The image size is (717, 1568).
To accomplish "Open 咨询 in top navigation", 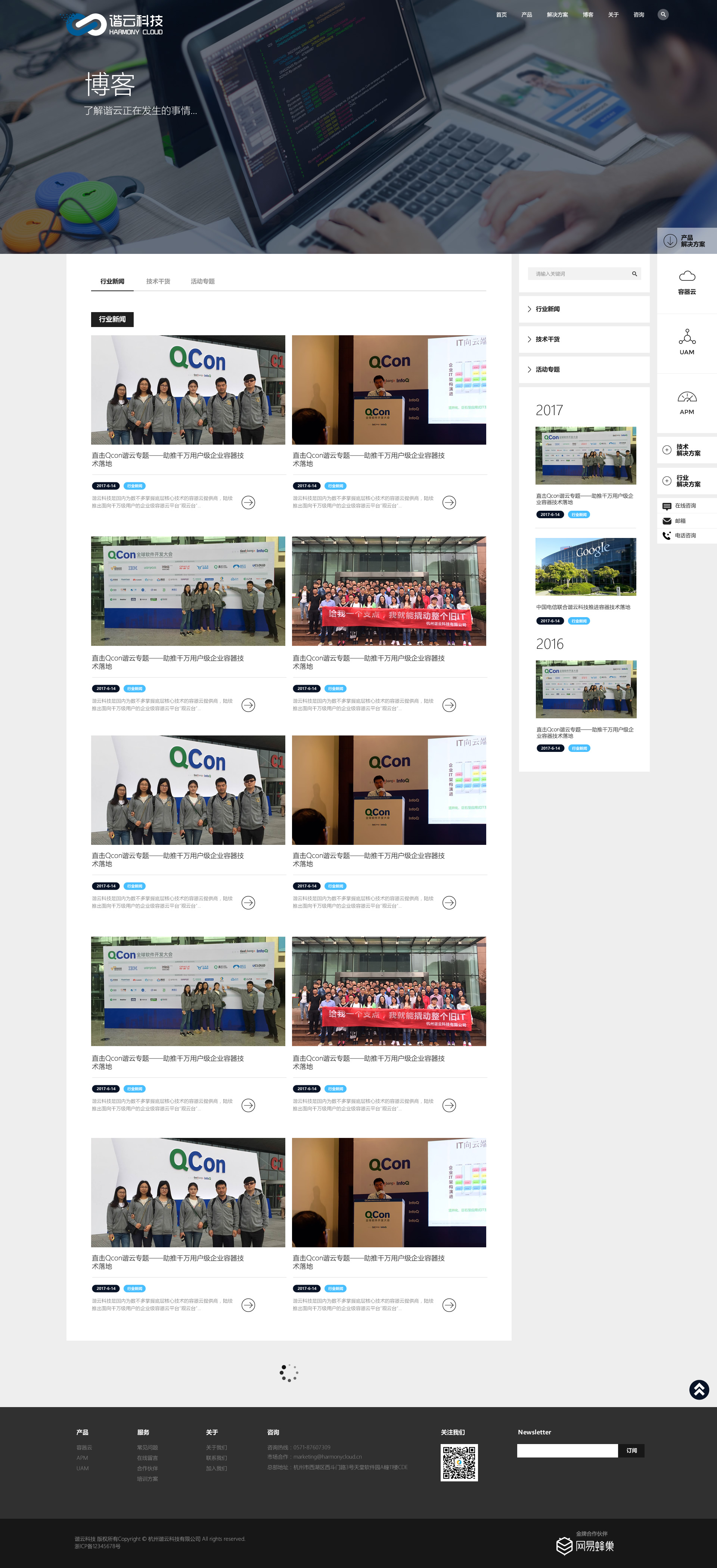I will [639, 15].
